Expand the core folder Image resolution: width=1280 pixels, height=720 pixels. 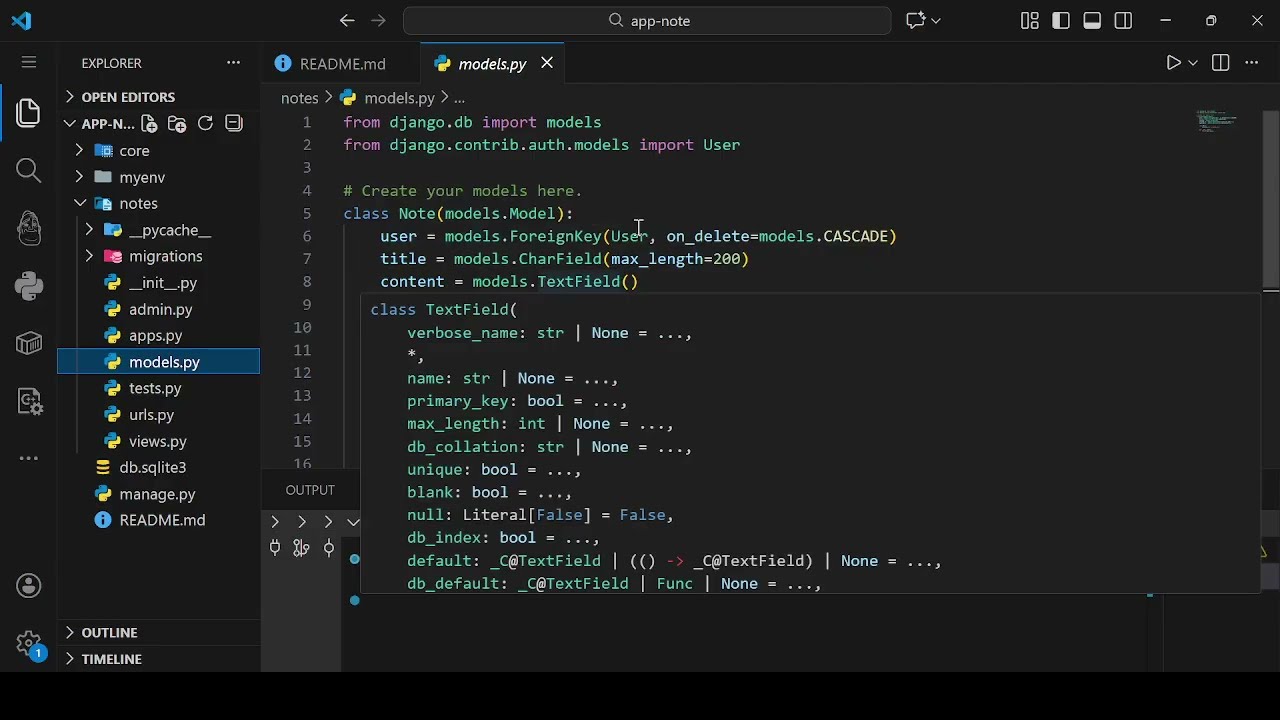click(x=79, y=151)
